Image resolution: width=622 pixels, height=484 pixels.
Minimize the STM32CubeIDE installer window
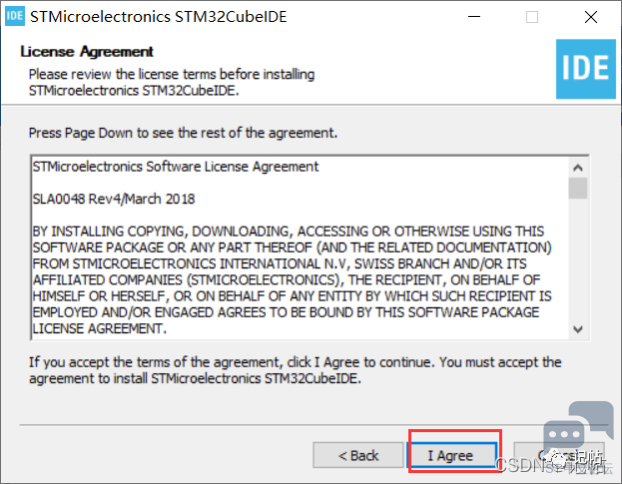pos(474,17)
